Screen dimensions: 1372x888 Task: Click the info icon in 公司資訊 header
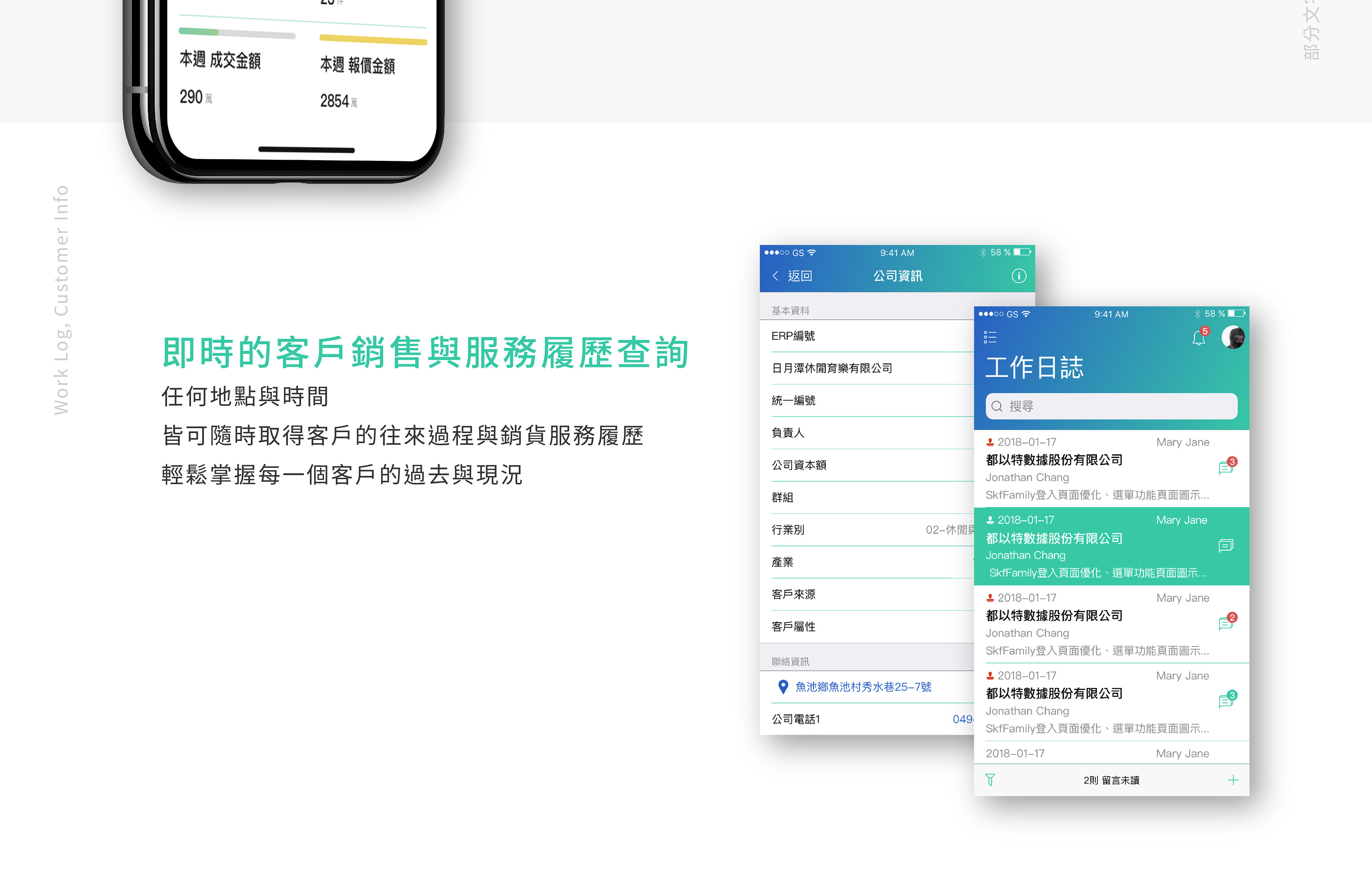click(1019, 276)
